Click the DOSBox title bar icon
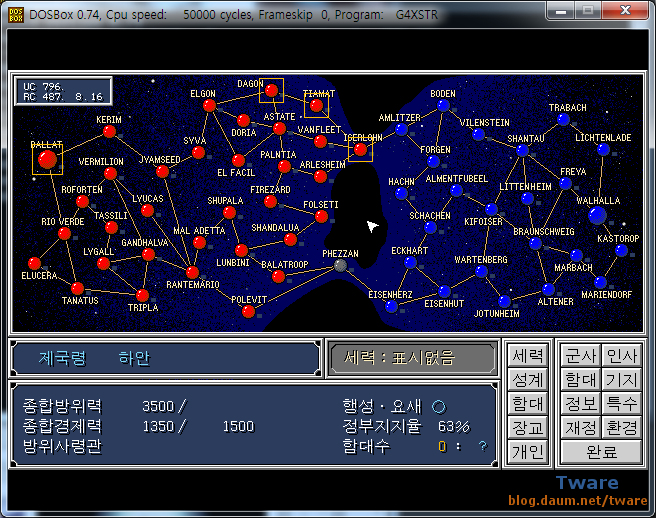 [x=16, y=15]
